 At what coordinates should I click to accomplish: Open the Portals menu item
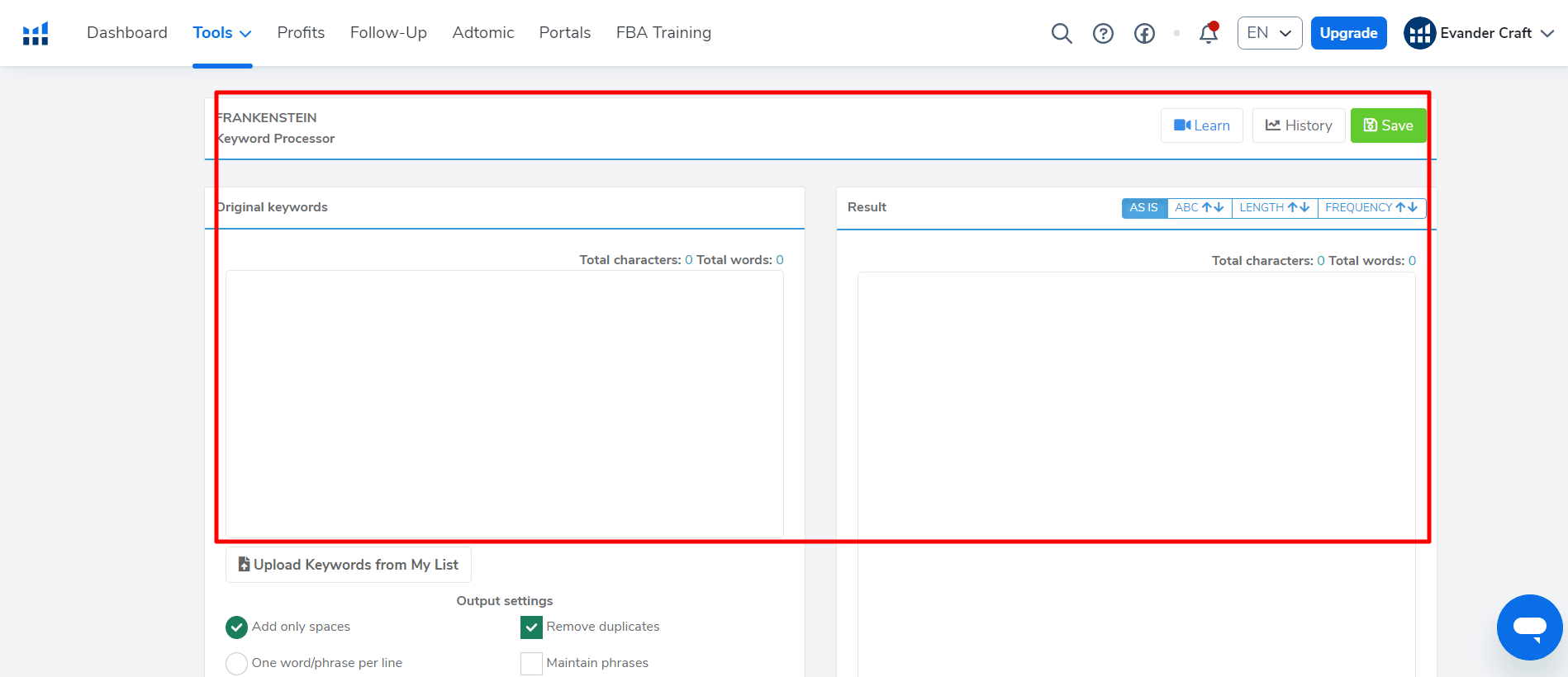[565, 33]
